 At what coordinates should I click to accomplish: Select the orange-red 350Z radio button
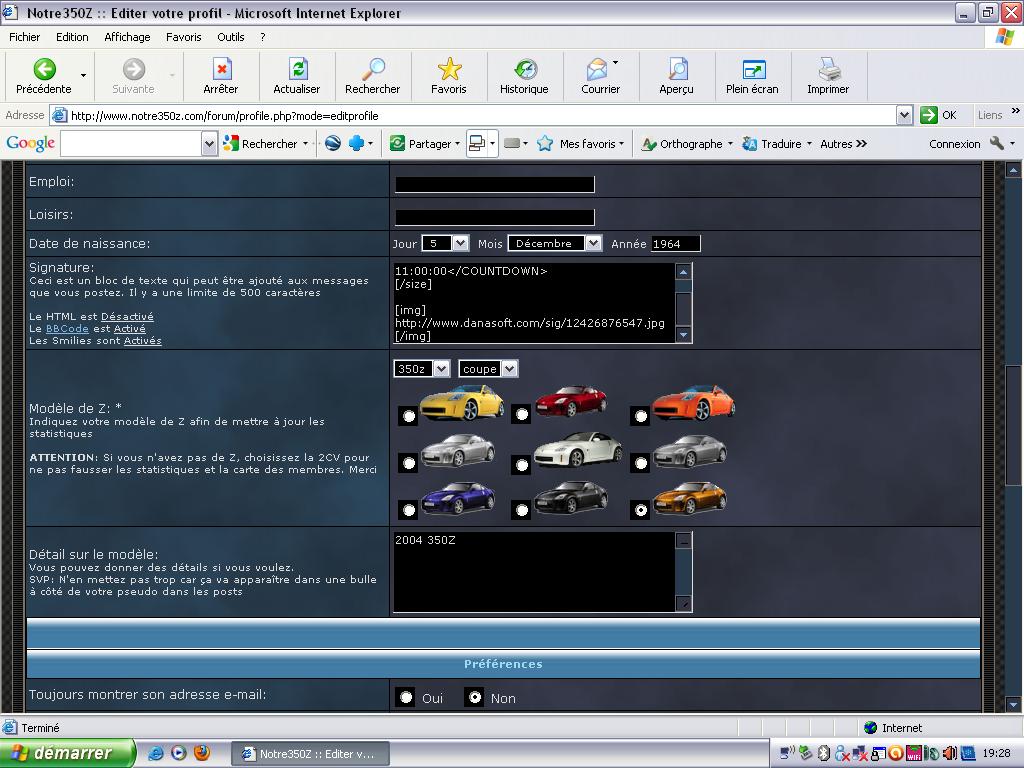coord(641,415)
